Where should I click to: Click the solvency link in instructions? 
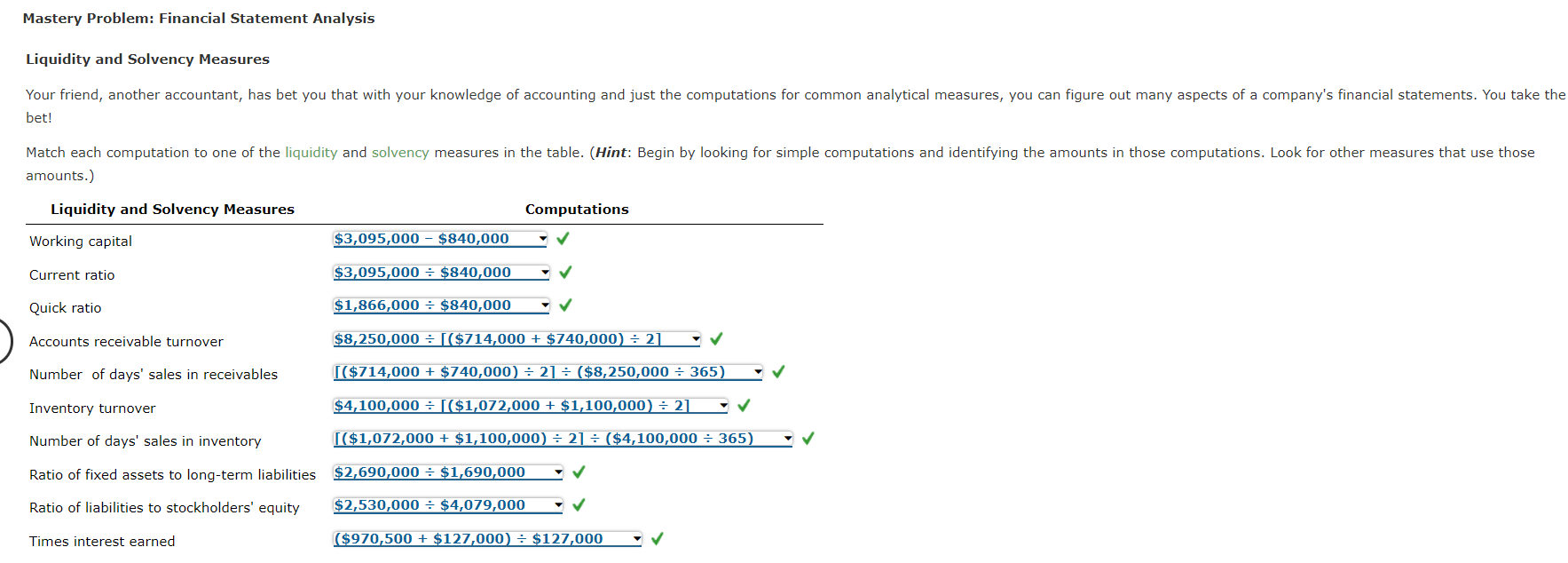pyautogui.click(x=398, y=152)
